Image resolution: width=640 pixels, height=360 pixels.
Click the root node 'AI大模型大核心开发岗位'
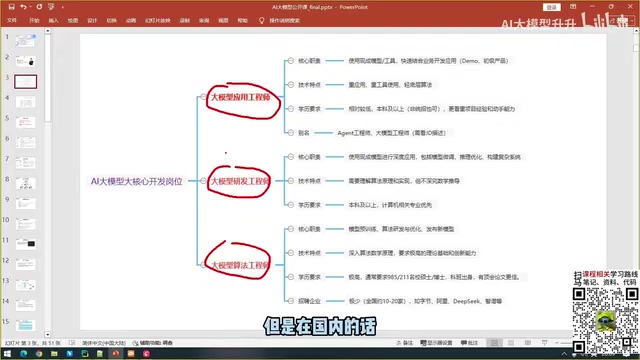click(136, 181)
